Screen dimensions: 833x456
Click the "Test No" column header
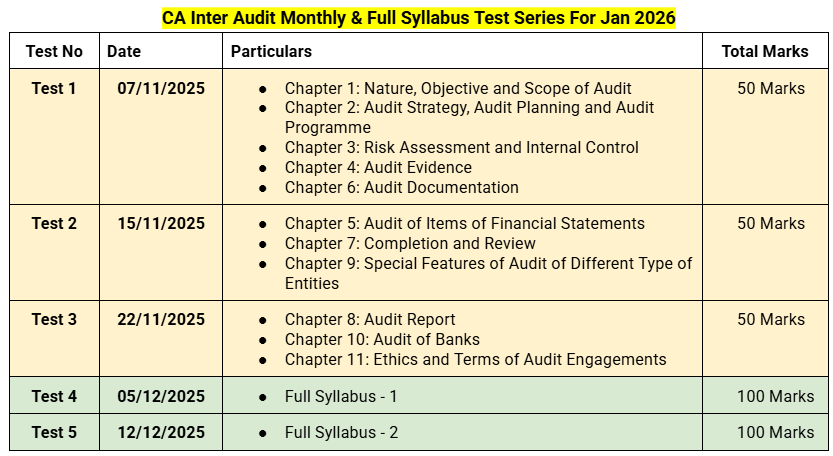coord(53,51)
